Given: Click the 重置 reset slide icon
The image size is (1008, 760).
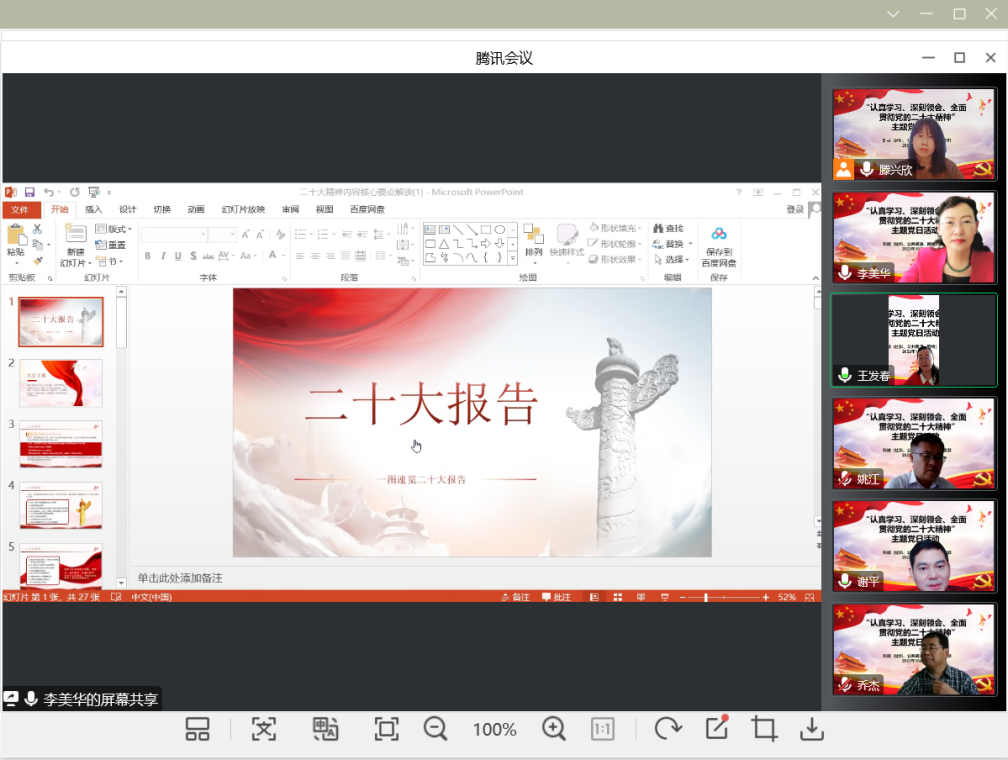Looking at the screenshot, I should click(x=111, y=245).
